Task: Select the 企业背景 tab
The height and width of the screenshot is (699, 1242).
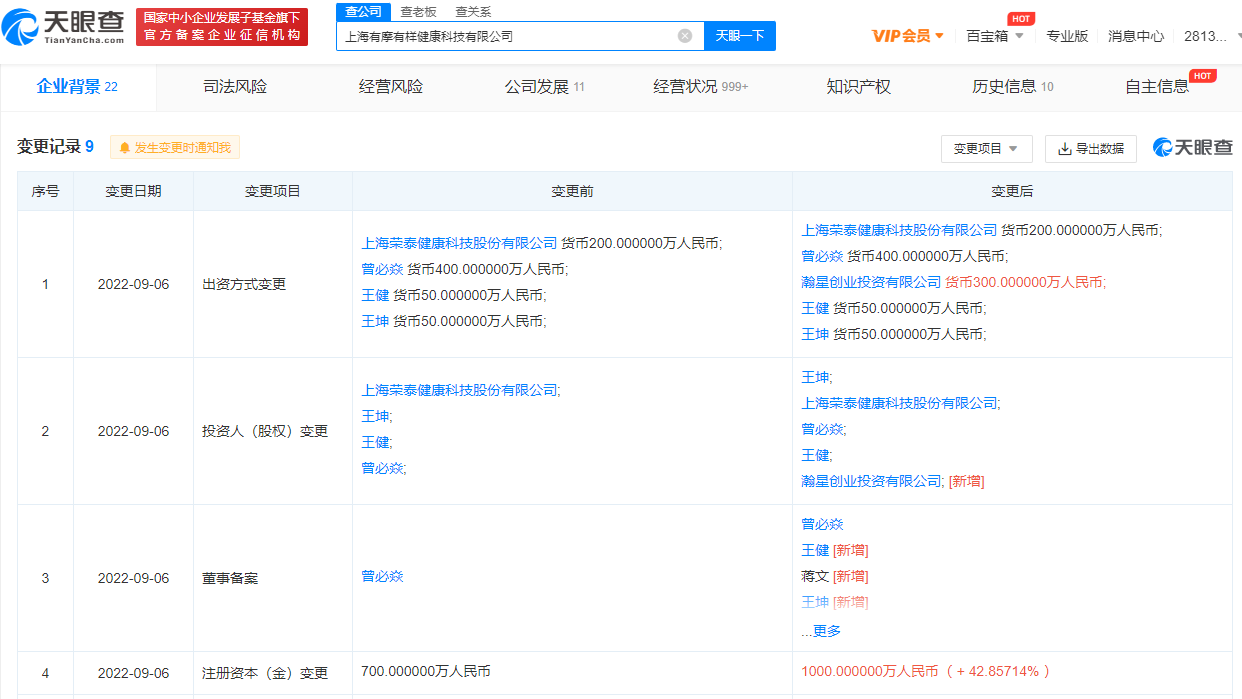Action: 77,87
